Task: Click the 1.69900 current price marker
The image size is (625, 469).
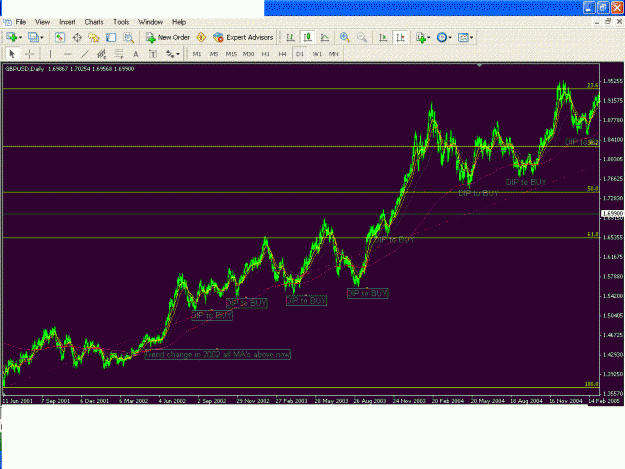Action: coord(612,214)
